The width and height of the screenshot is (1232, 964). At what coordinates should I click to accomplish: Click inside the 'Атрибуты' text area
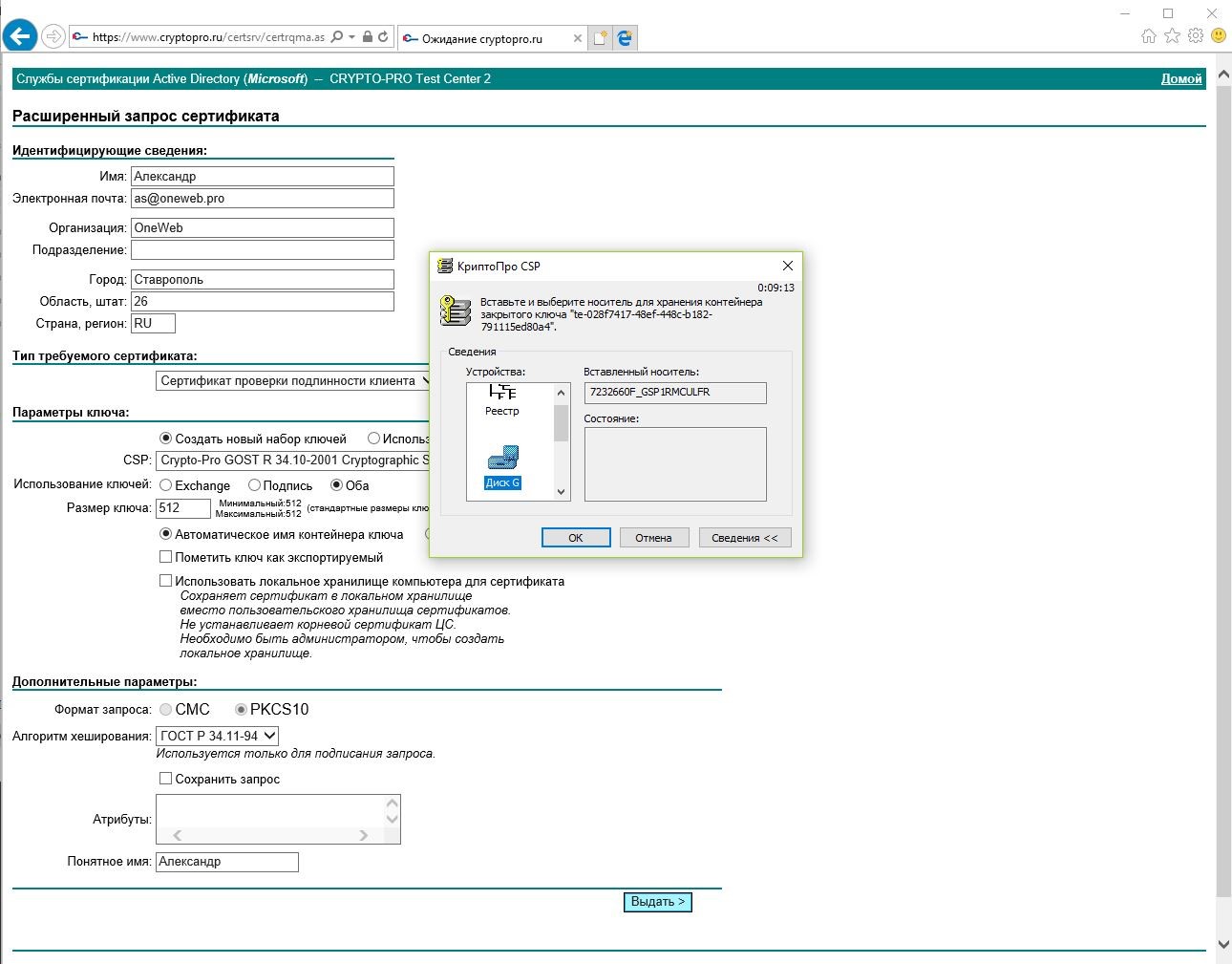[x=269, y=811]
